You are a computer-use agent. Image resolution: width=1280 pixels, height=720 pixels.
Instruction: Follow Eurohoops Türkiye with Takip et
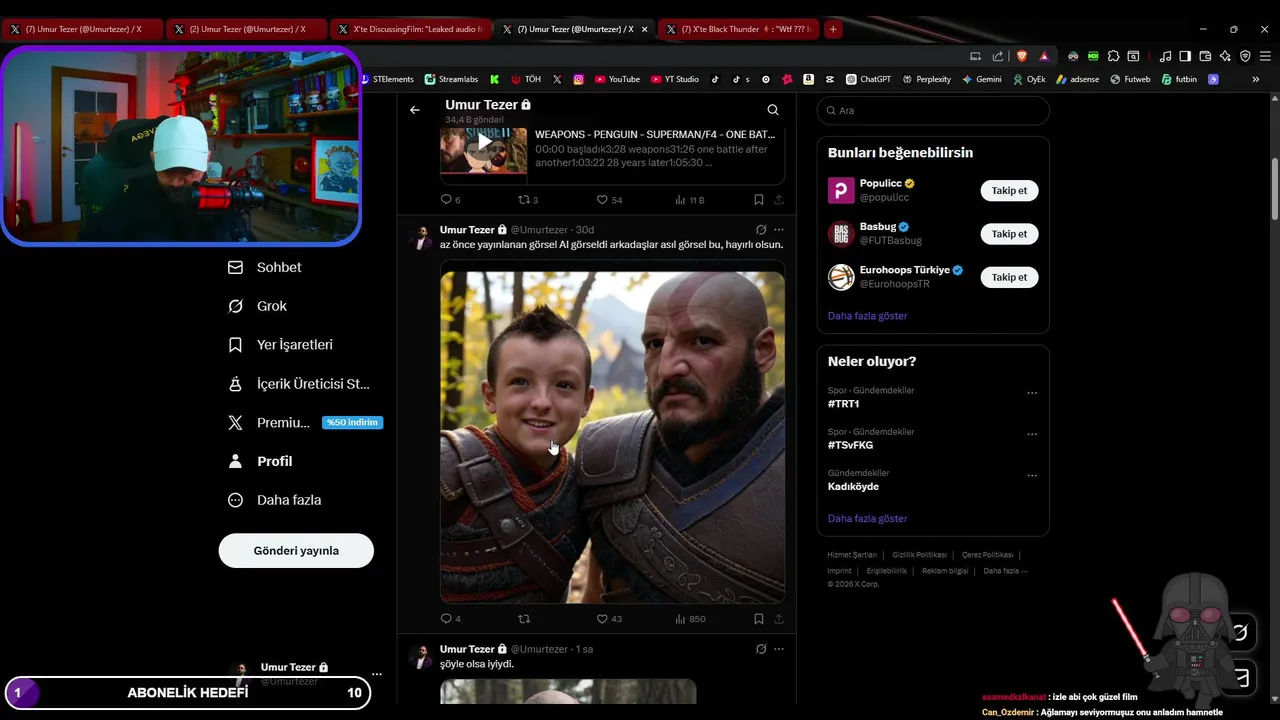tap(1009, 277)
